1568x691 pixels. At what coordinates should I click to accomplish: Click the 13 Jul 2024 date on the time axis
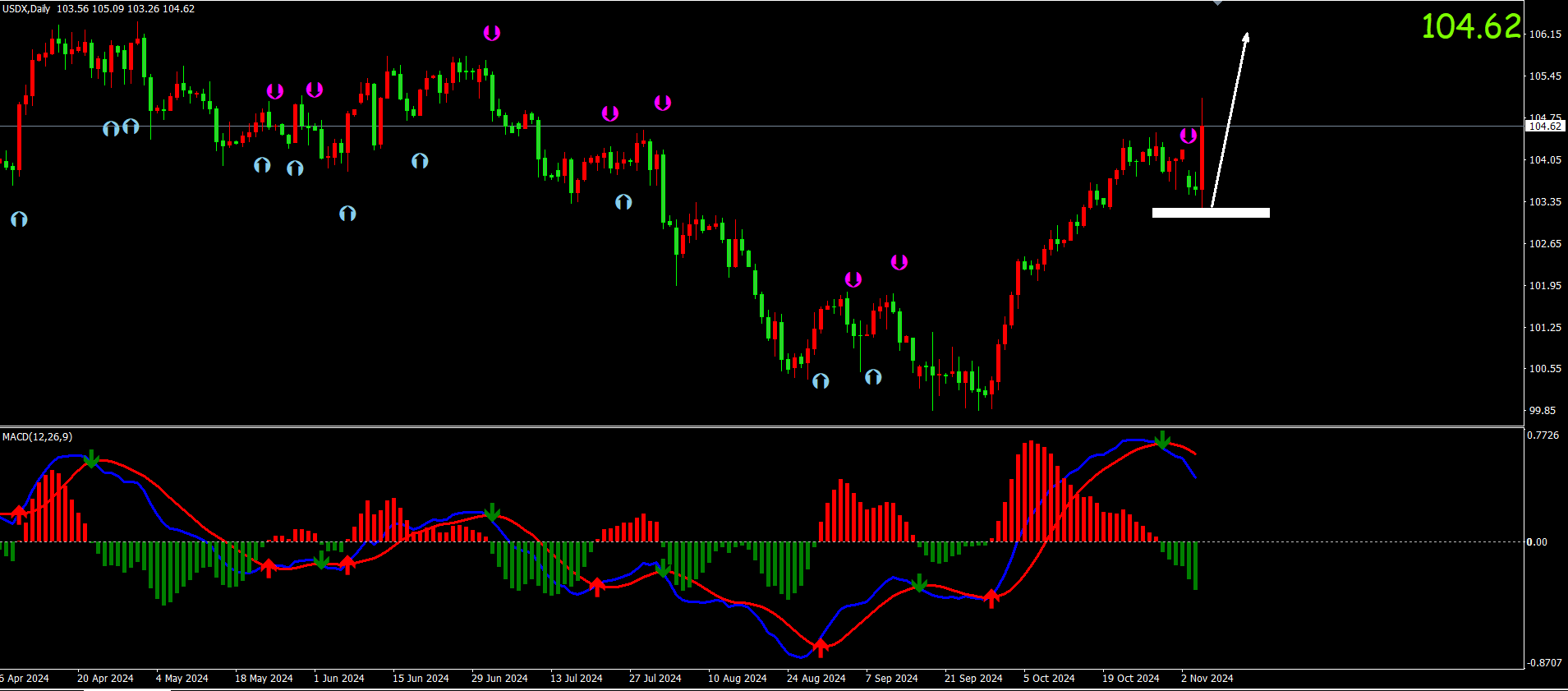[x=576, y=679]
